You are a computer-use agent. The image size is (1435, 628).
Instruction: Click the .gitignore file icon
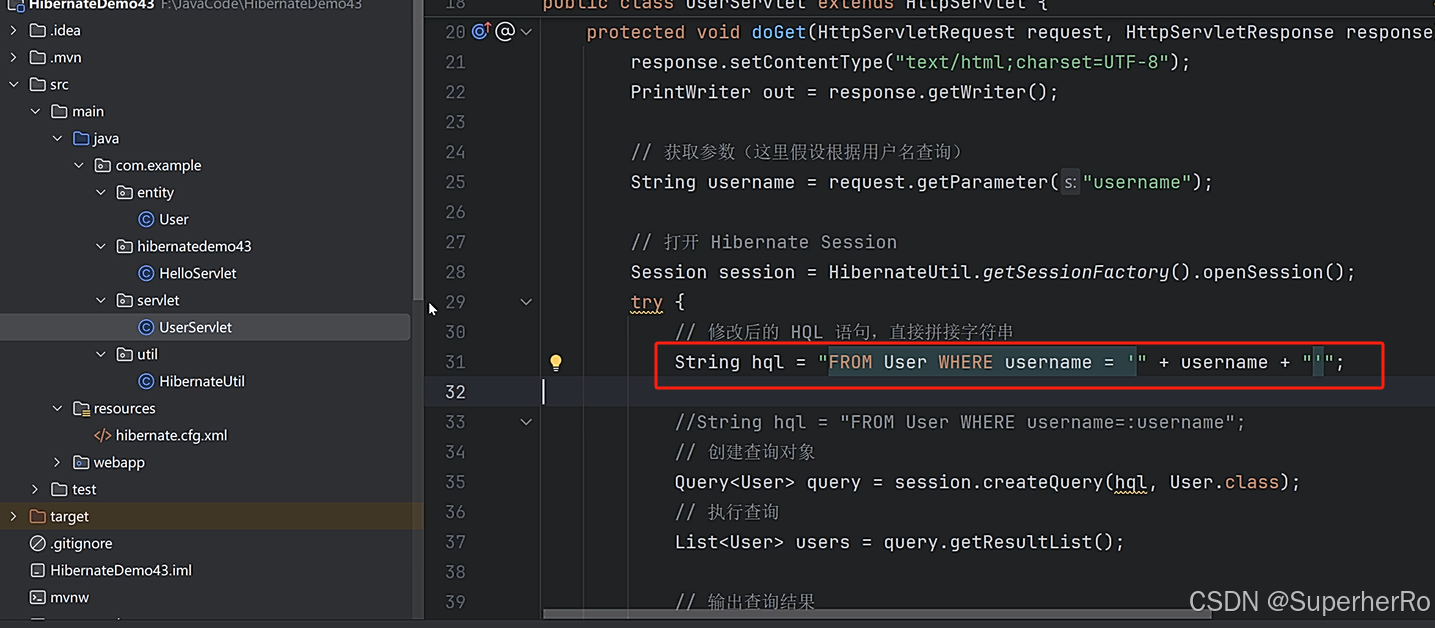click(x=38, y=543)
